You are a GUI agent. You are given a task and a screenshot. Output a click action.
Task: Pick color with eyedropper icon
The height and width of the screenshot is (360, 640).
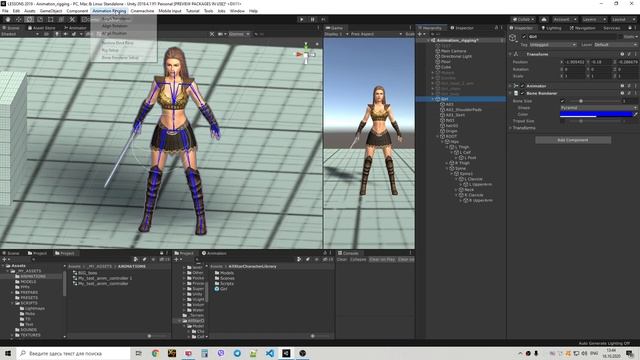635,114
